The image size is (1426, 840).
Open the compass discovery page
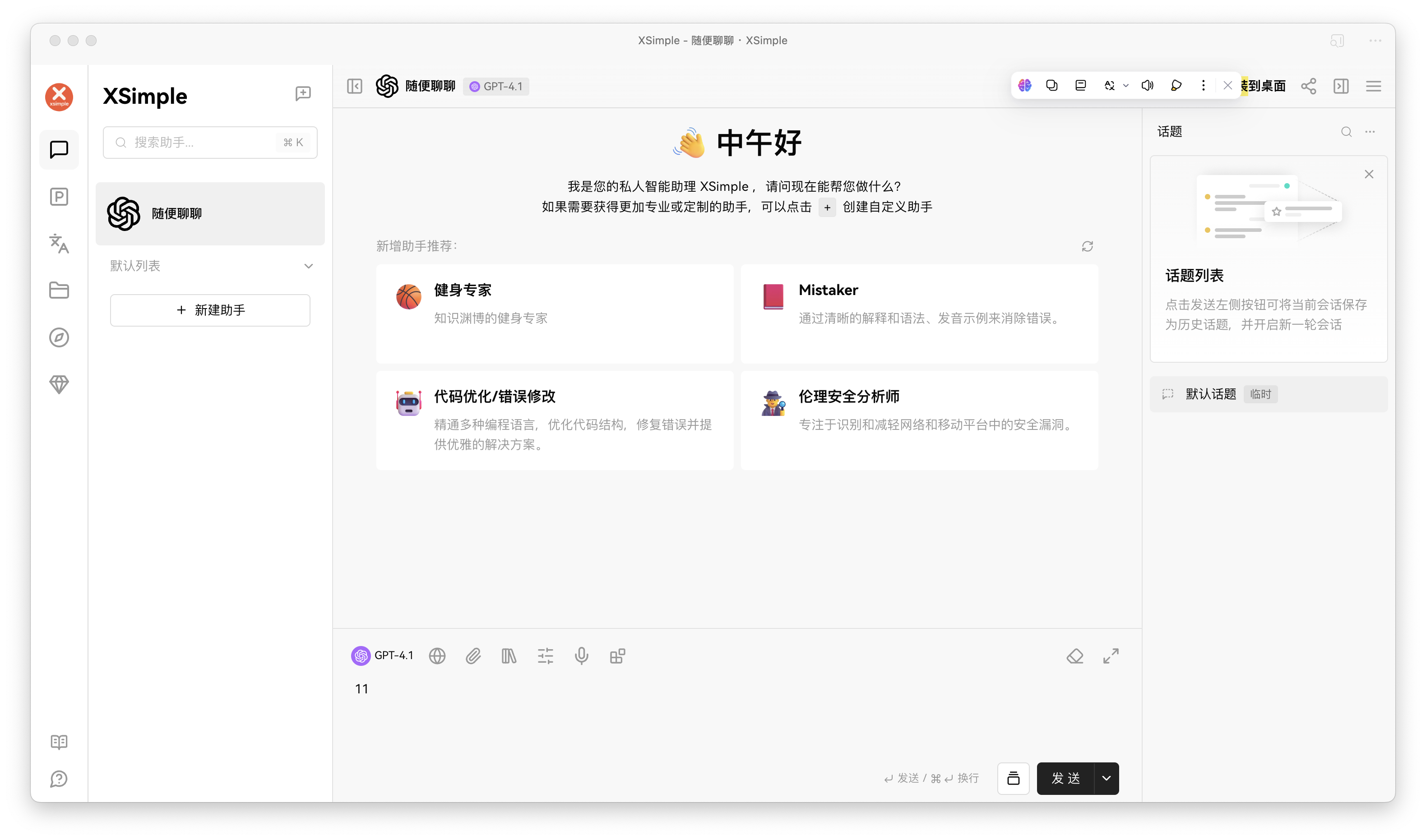click(x=59, y=337)
